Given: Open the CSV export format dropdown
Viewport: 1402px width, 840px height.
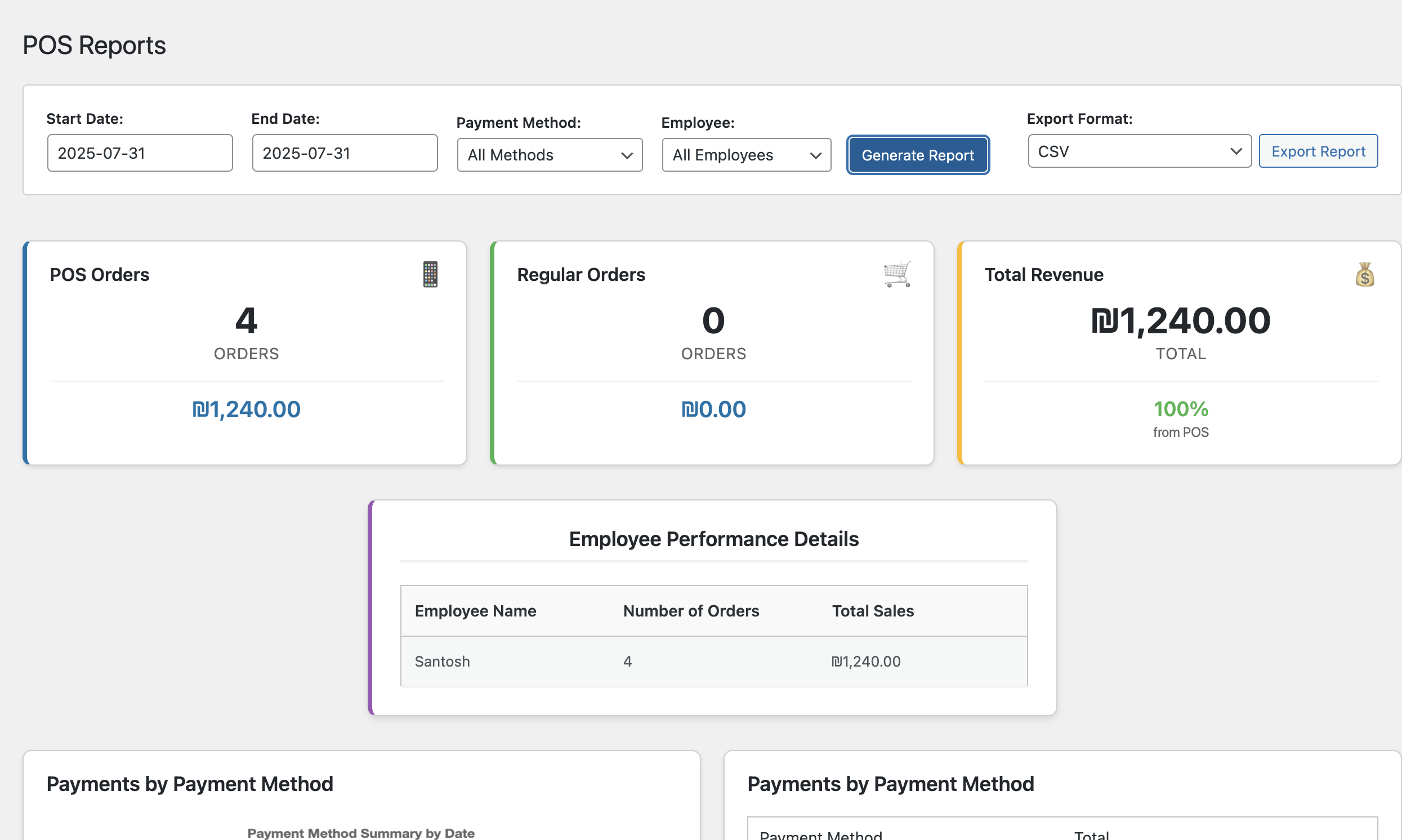Looking at the screenshot, I should tap(1139, 151).
